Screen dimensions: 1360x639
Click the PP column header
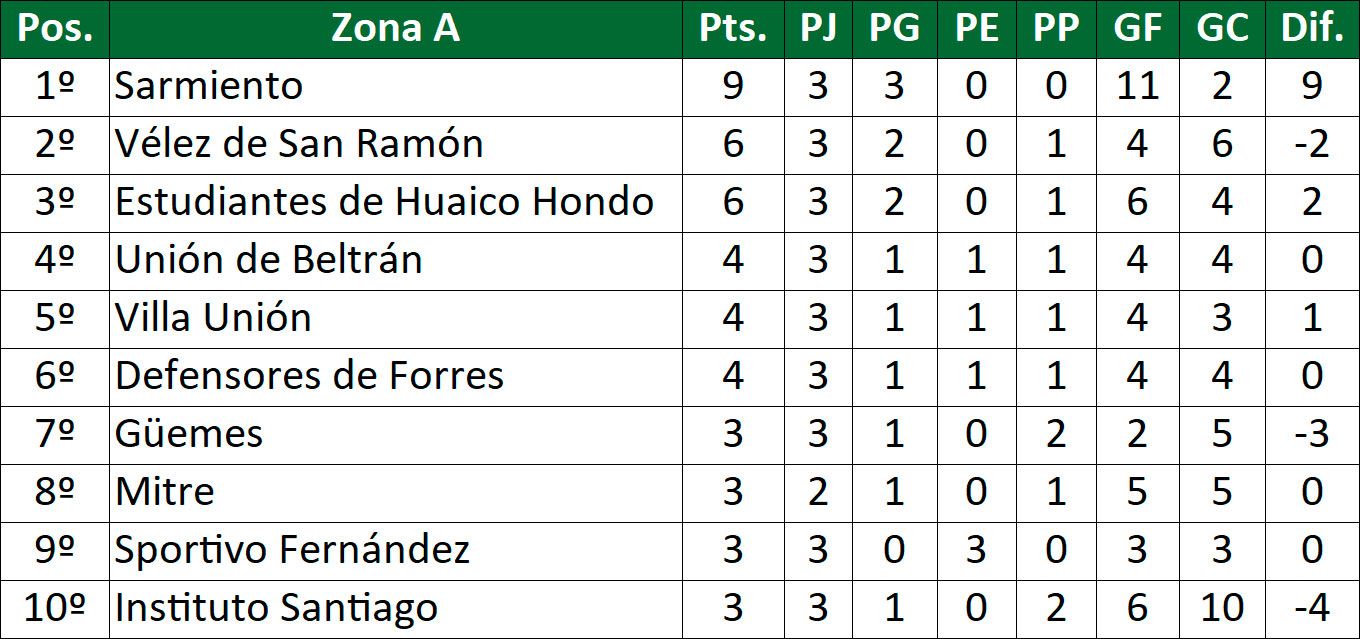(x=1056, y=29)
